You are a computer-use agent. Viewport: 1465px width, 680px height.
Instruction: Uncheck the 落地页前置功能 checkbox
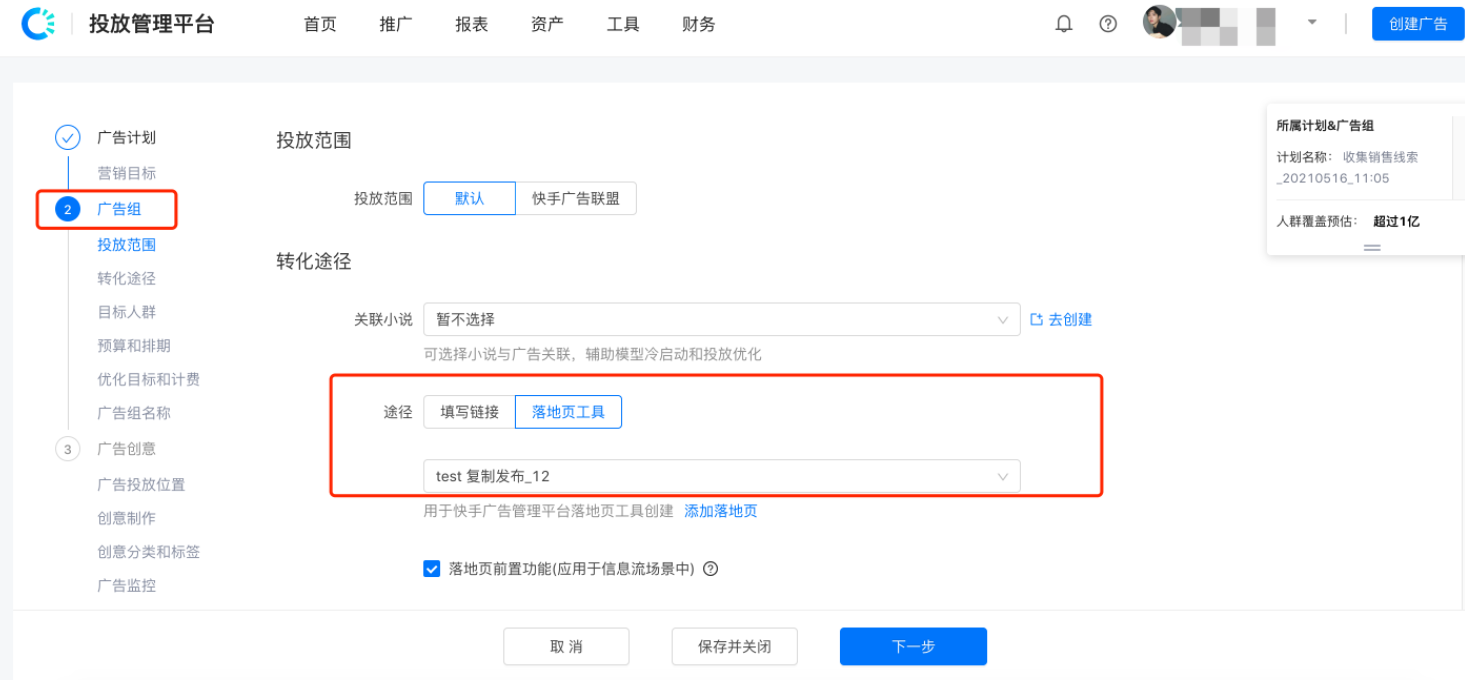click(x=431, y=568)
